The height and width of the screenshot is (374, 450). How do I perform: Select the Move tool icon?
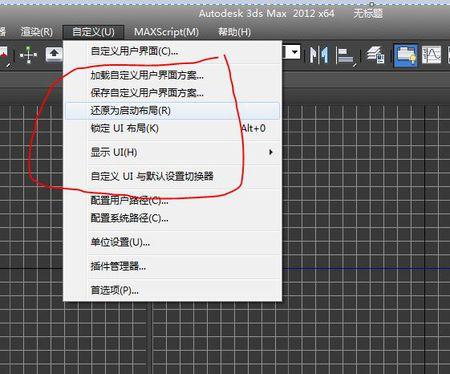[x=28, y=55]
